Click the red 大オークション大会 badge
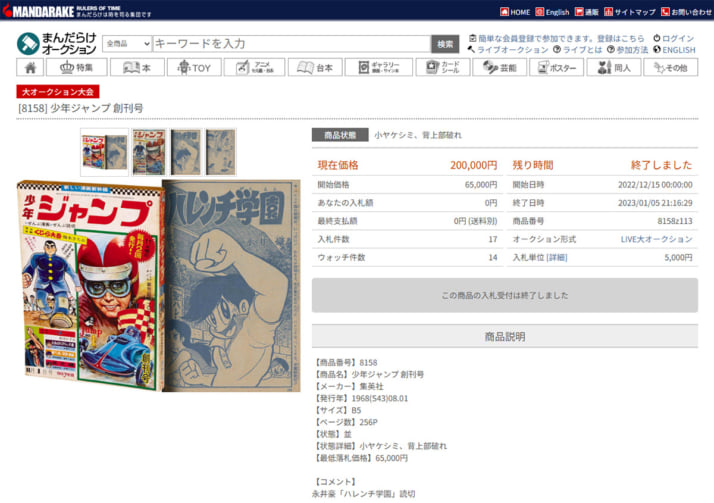The width and height of the screenshot is (714, 503). tap(58, 91)
